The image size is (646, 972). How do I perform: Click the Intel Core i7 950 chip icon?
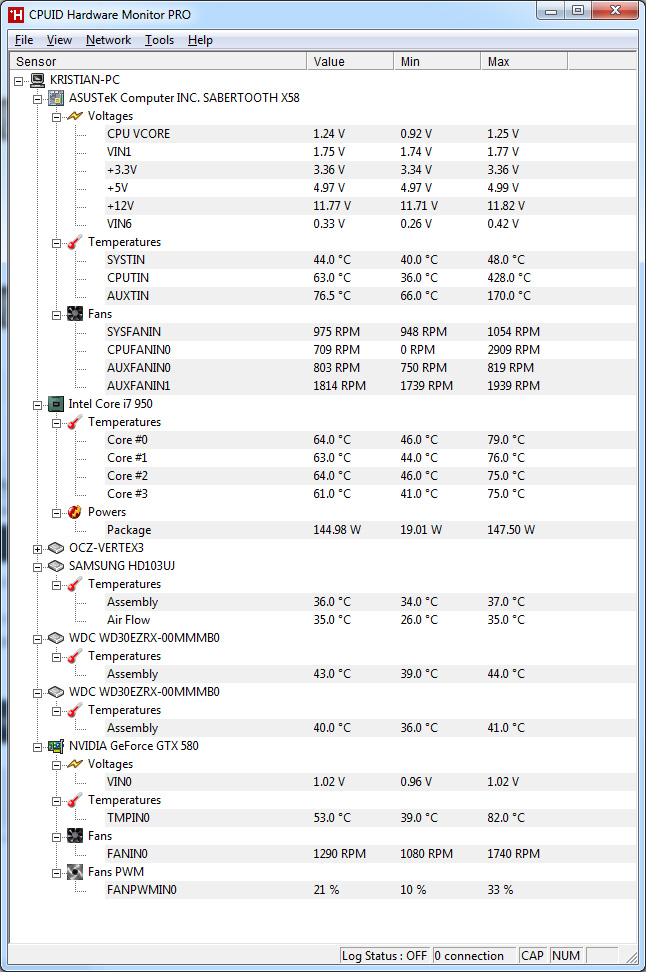(56, 404)
